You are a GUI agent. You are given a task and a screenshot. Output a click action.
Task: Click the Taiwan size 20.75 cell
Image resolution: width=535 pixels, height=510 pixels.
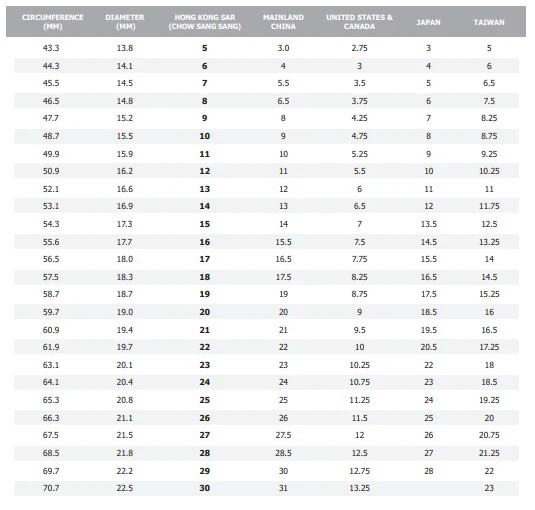coord(489,435)
